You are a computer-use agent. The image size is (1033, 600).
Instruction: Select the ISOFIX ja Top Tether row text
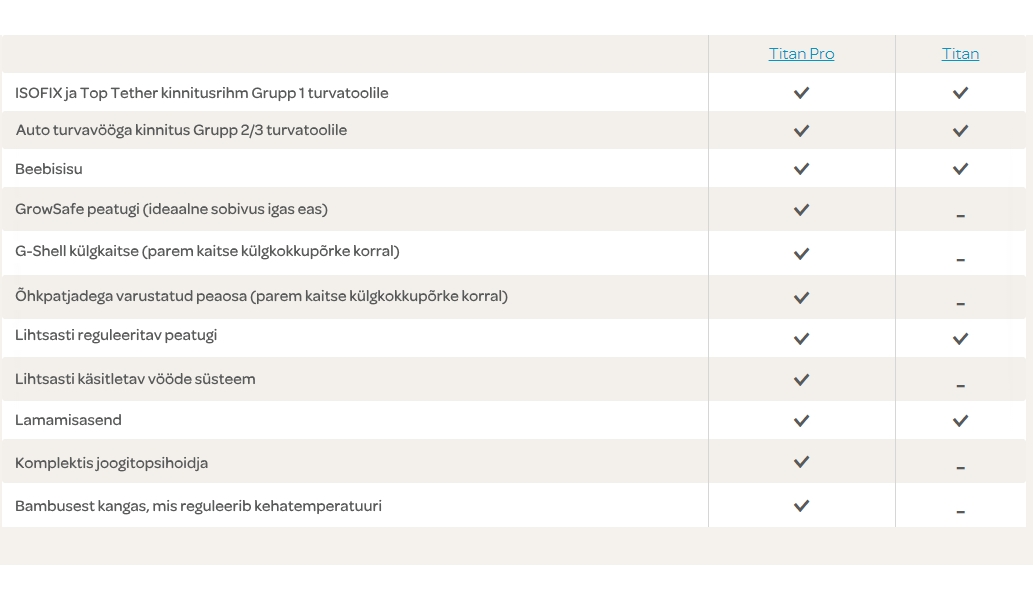[202, 93]
